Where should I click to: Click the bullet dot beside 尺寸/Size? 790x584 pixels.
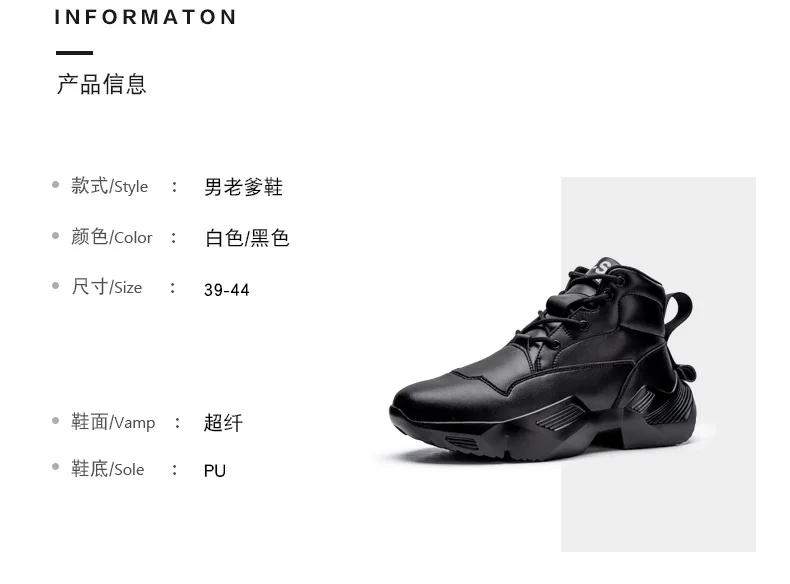[55, 286]
